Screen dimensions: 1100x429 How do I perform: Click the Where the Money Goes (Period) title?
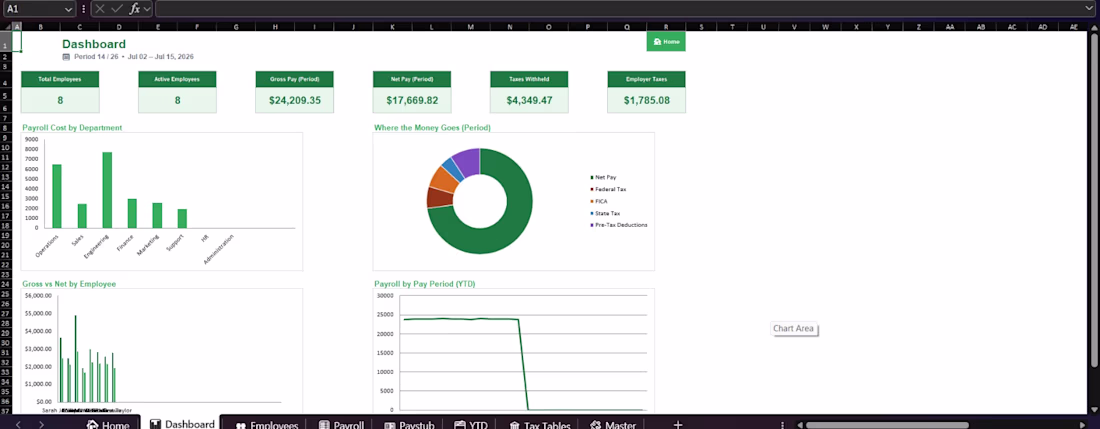pyautogui.click(x=432, y=128)
